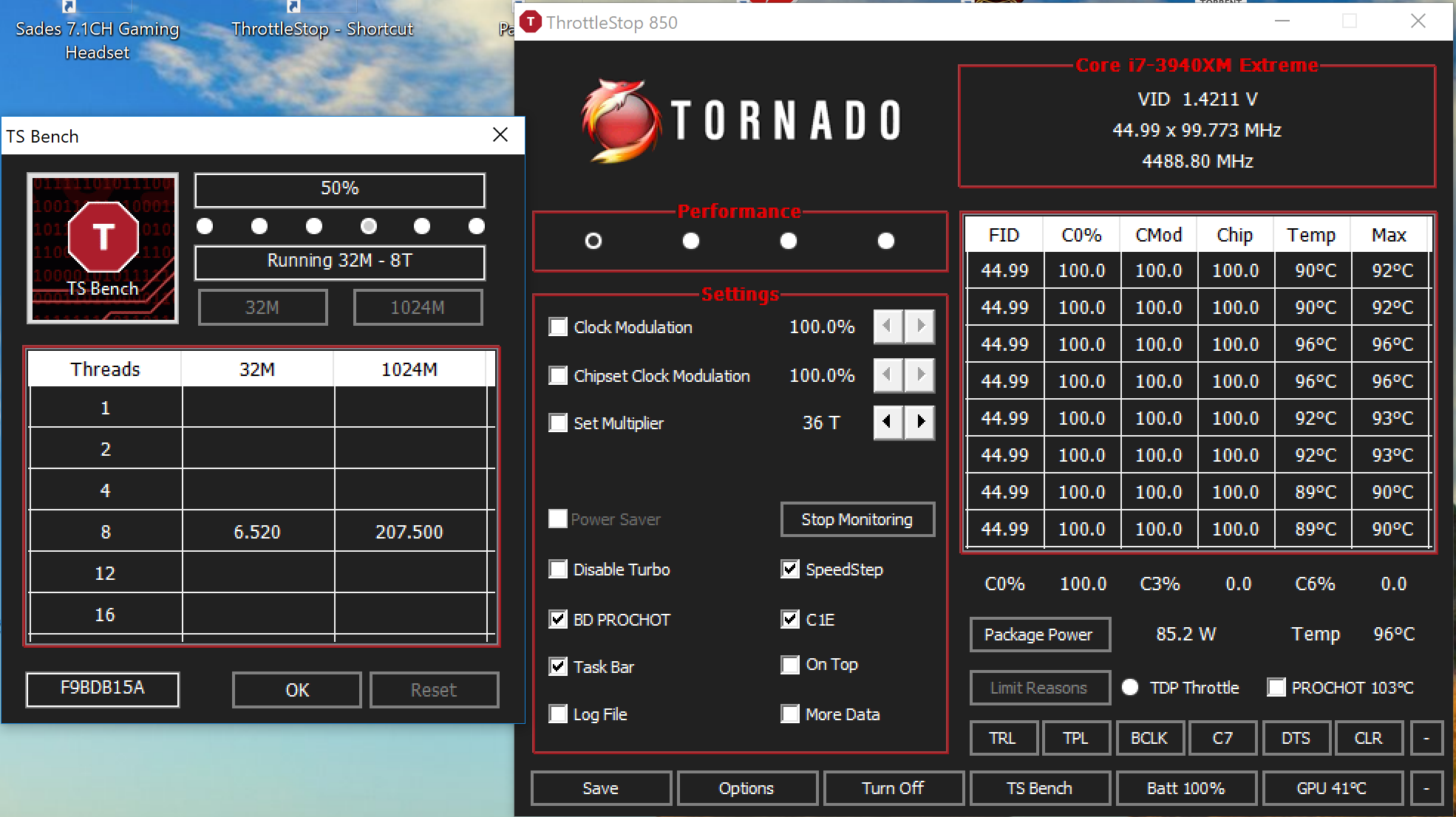Viewport: 1456px width, 817px height.
Task: Uncheck the Task Bar checkbox
Action: pos(558,667)
